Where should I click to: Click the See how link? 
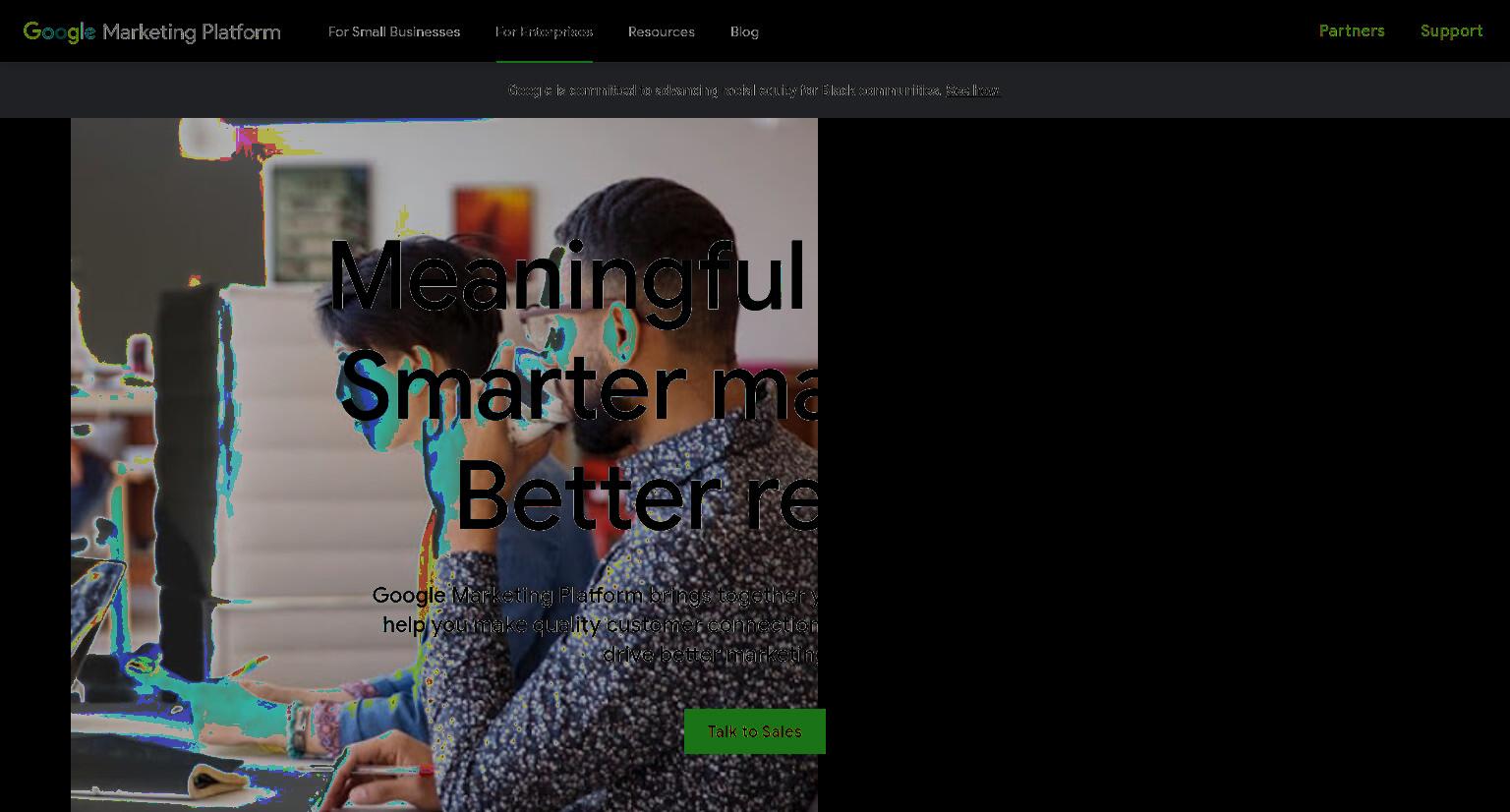[973, 90]
